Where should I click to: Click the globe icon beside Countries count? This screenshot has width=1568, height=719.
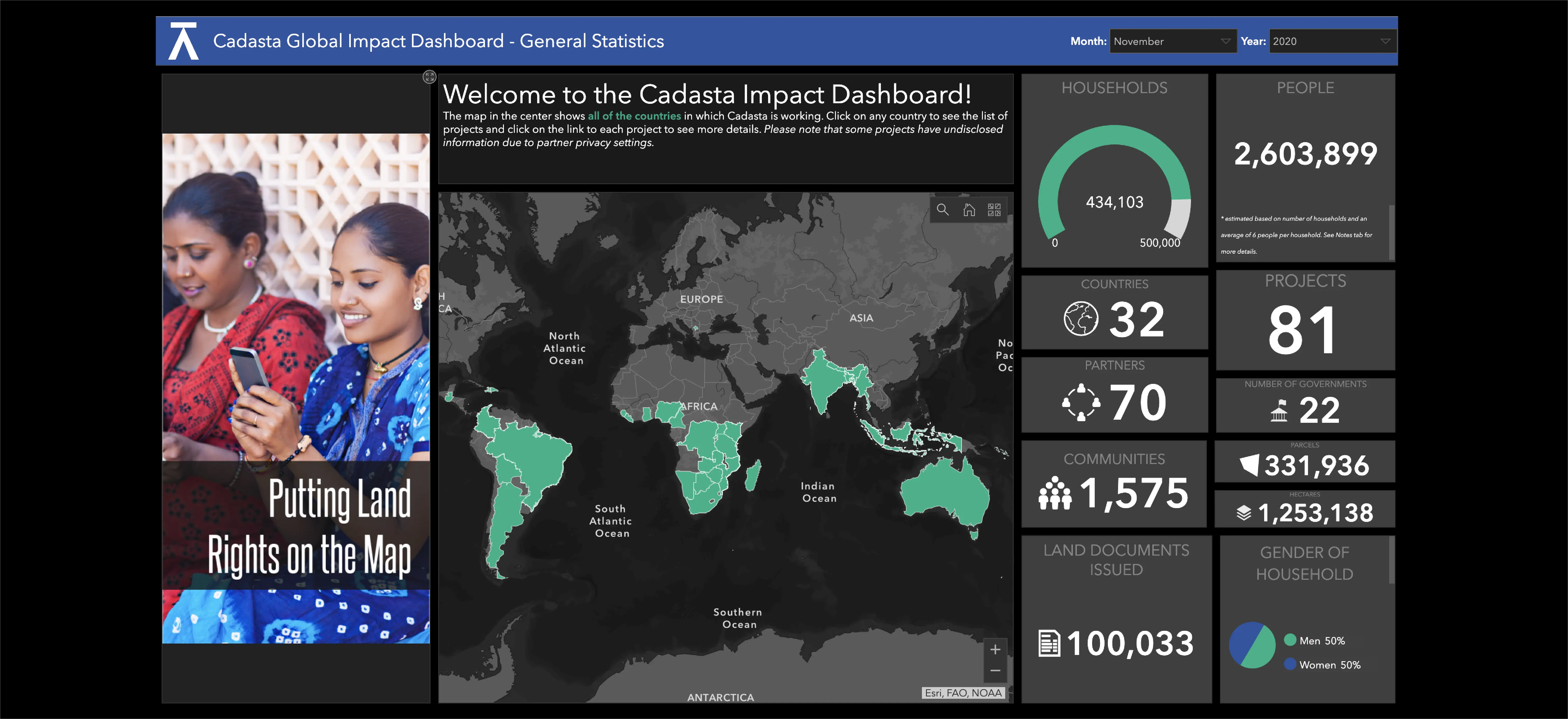click(x=1080, y=318)
